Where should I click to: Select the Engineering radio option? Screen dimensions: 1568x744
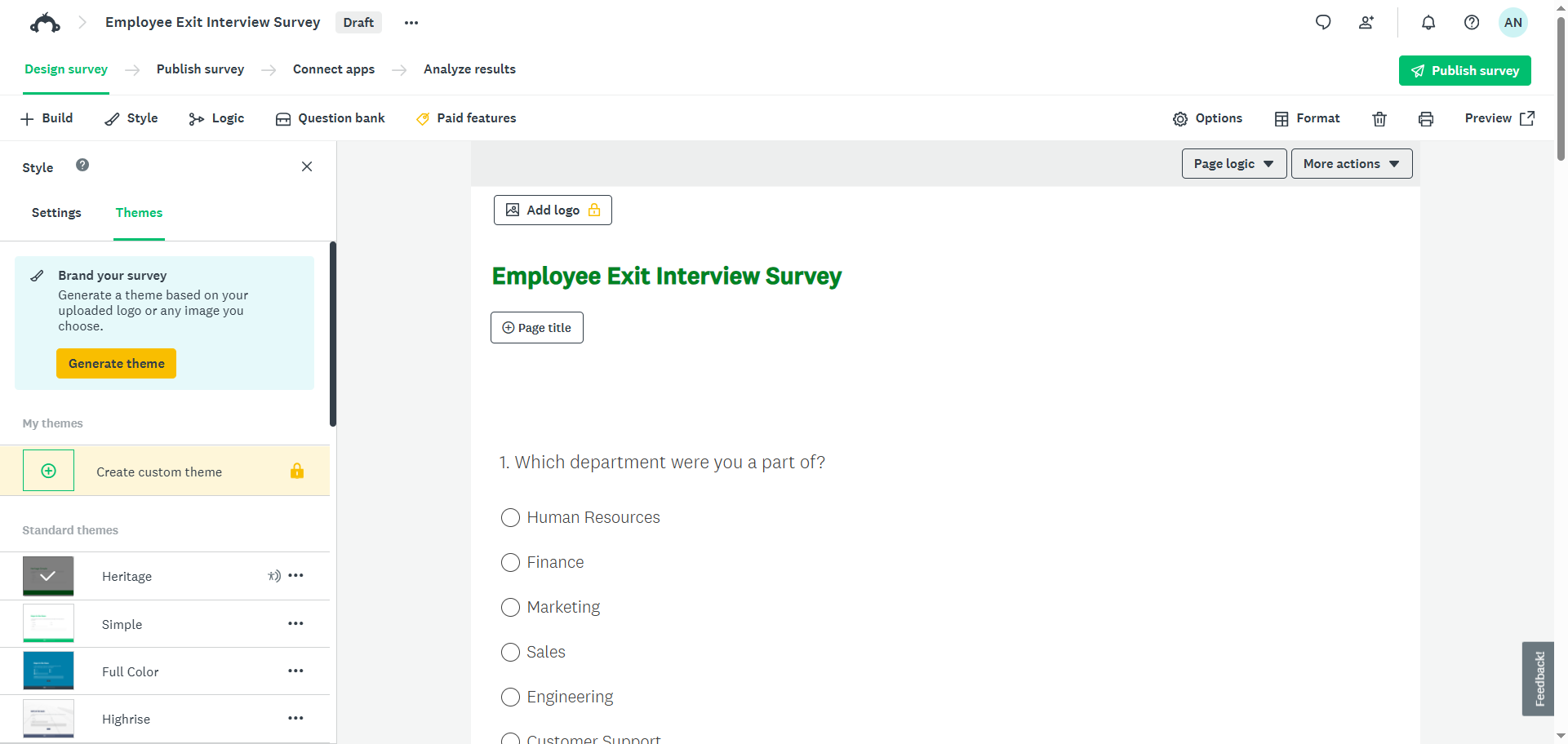point(510,697)
